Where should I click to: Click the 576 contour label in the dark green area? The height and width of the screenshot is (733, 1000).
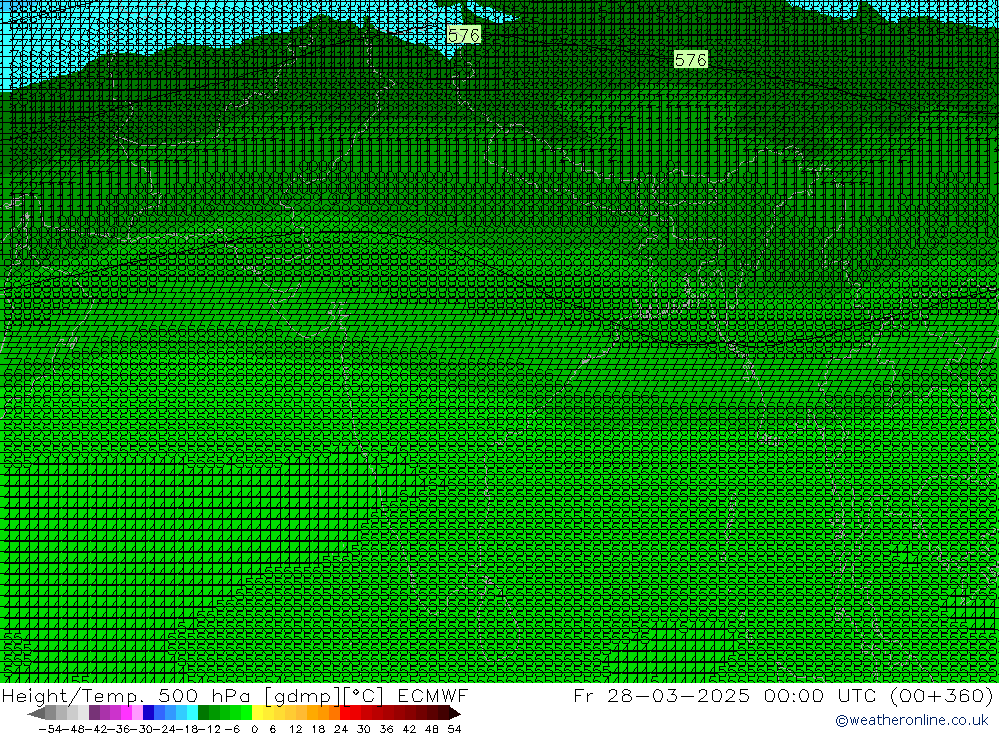691,60
